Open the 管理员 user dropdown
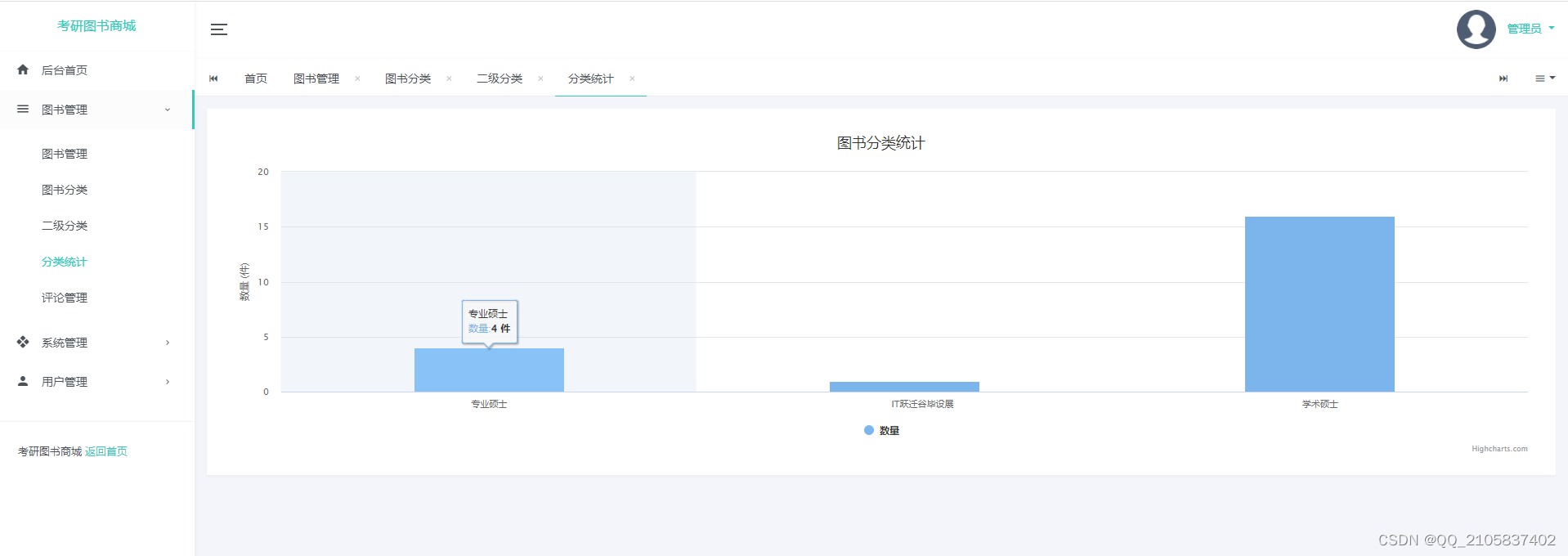Image resolution: width=1568 pixels, height=556 pixels. (x=1530, y=29)
